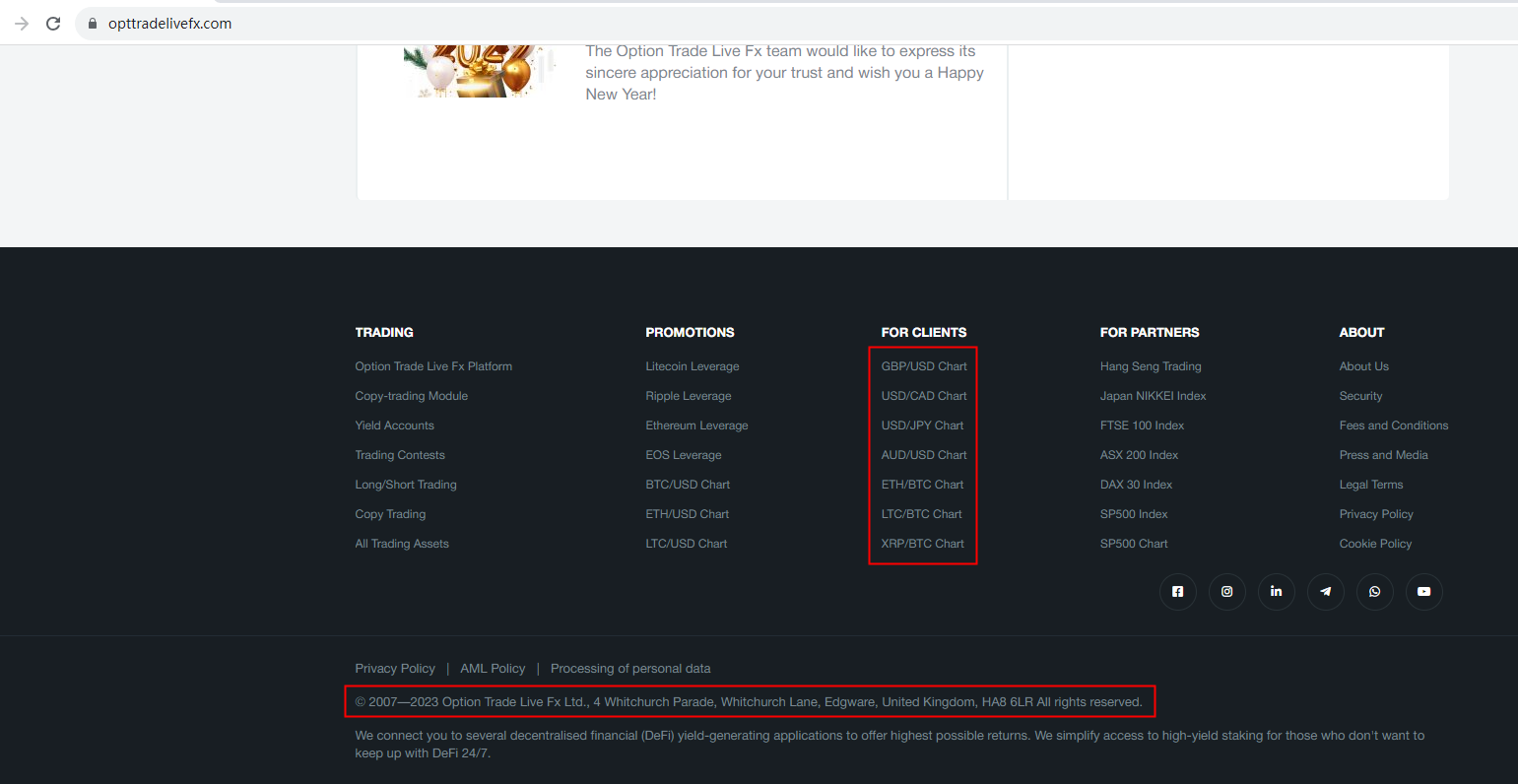The image size is (1518, 784).
Task: Click the TRADING column heading
Action: coord(384,333)
